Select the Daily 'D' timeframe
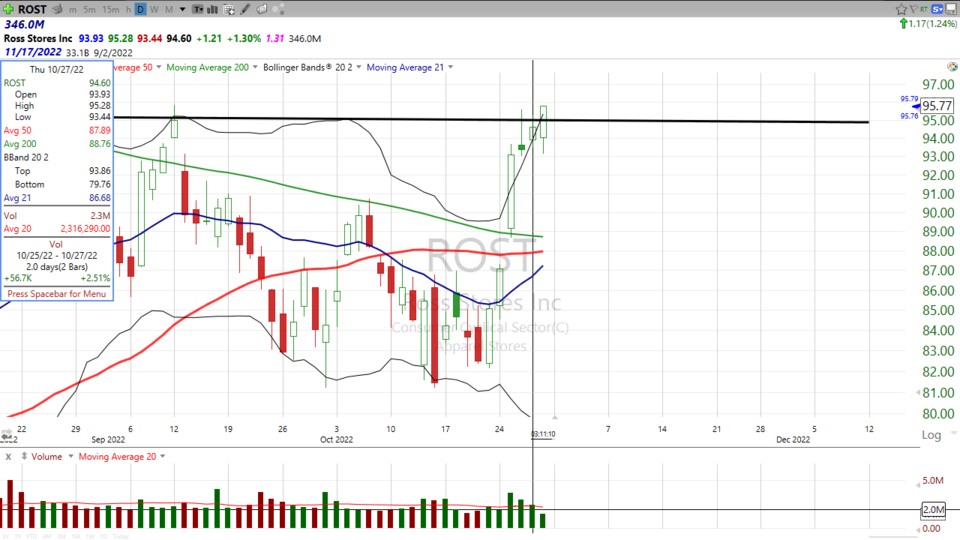960x540 pixels. 141,10
